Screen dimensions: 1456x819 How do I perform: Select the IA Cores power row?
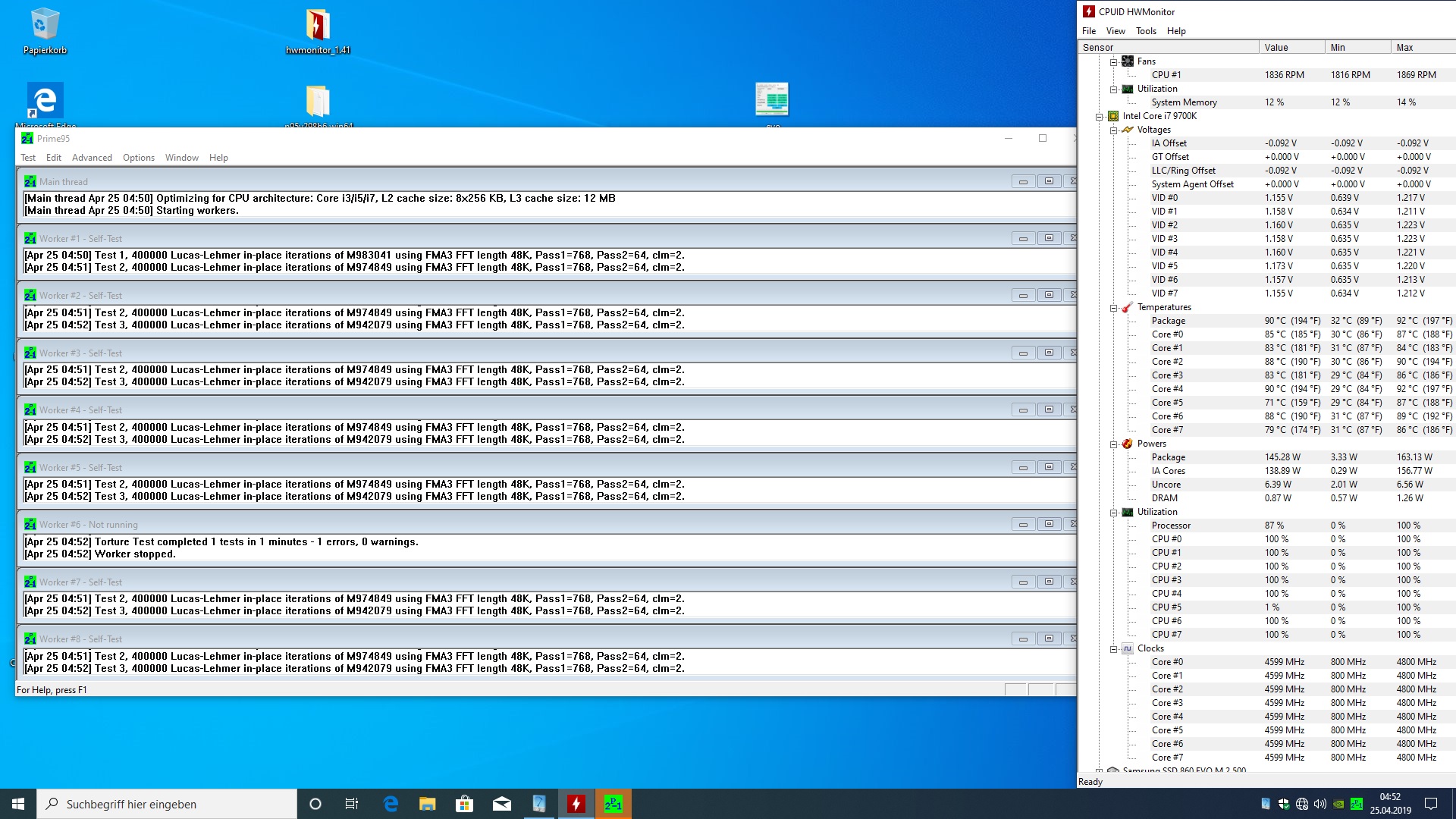tap(1266, 471)
